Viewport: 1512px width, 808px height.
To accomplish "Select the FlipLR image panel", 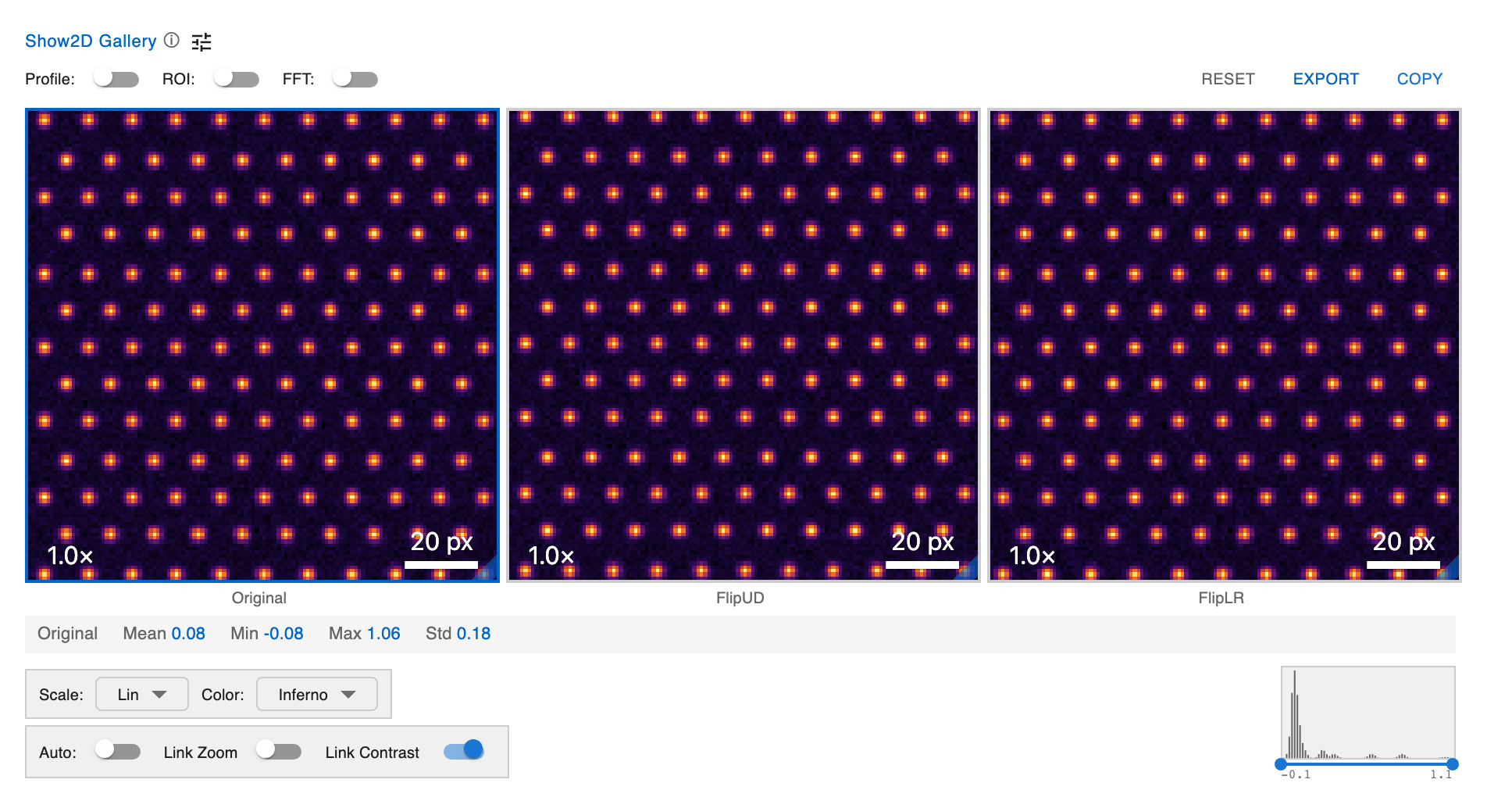I will (x=1224, y=344).
